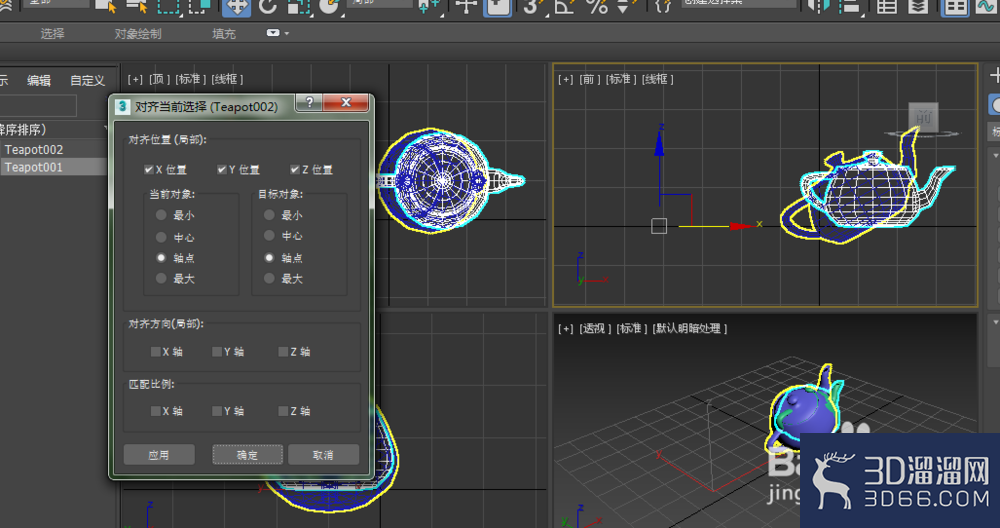Viewport: 1000px width, 528px height.
Task: Open the [透视] viewport menu
Action: 593,328
